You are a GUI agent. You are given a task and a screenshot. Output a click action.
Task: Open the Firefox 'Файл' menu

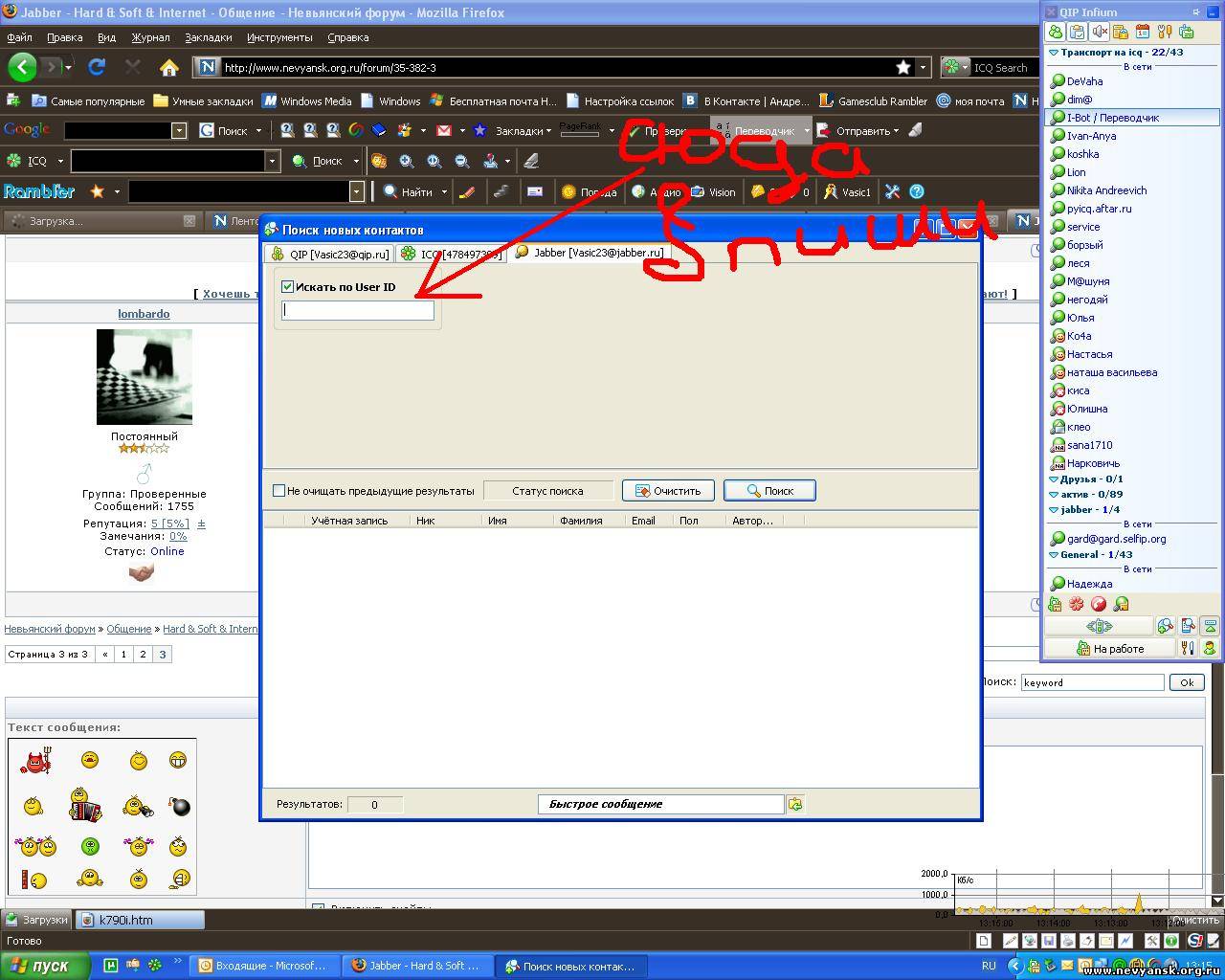19,37
